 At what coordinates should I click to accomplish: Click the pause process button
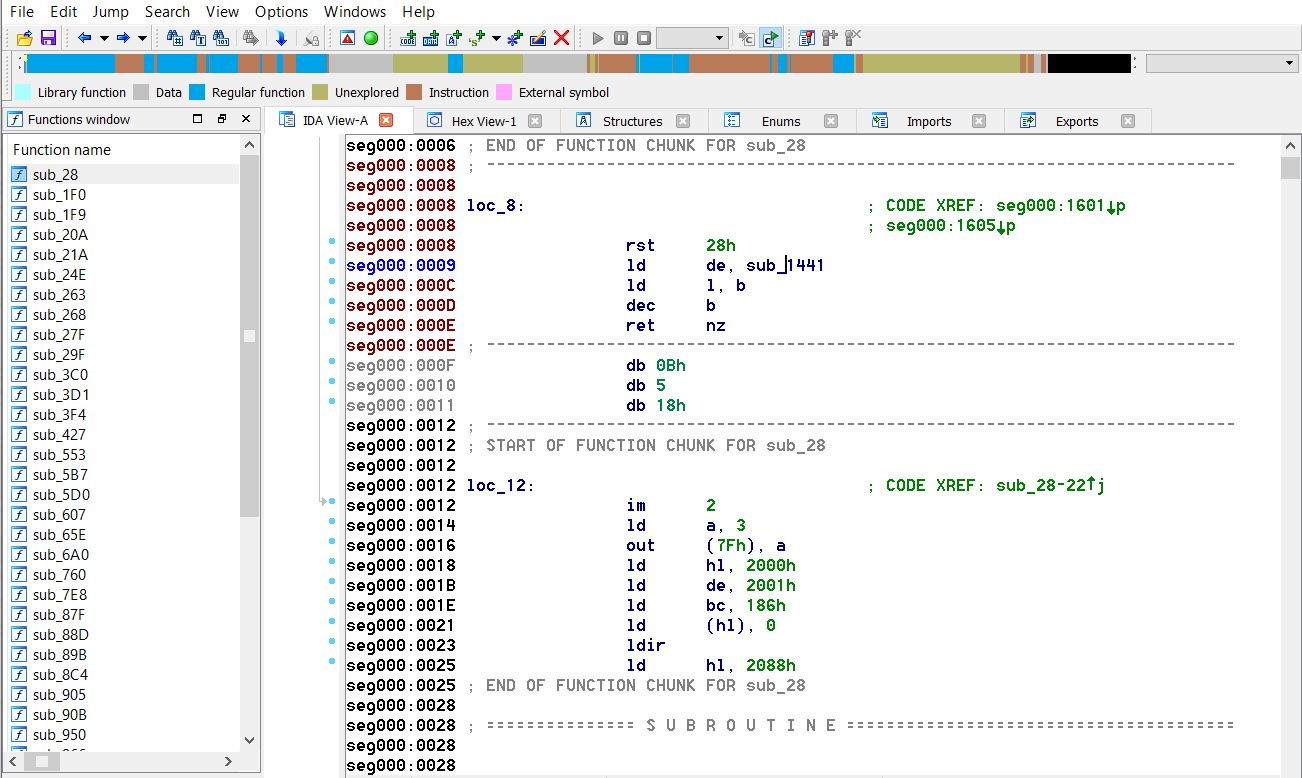tap(621, 38)
